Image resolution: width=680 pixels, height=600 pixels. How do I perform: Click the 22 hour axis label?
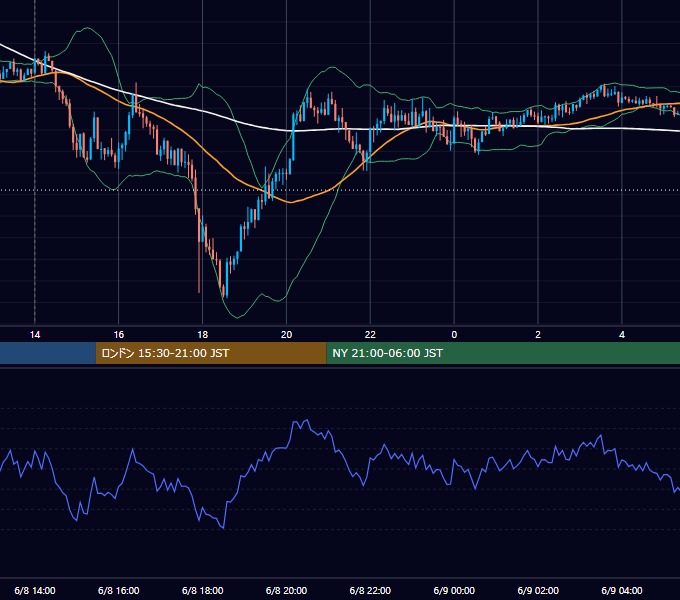370,335
